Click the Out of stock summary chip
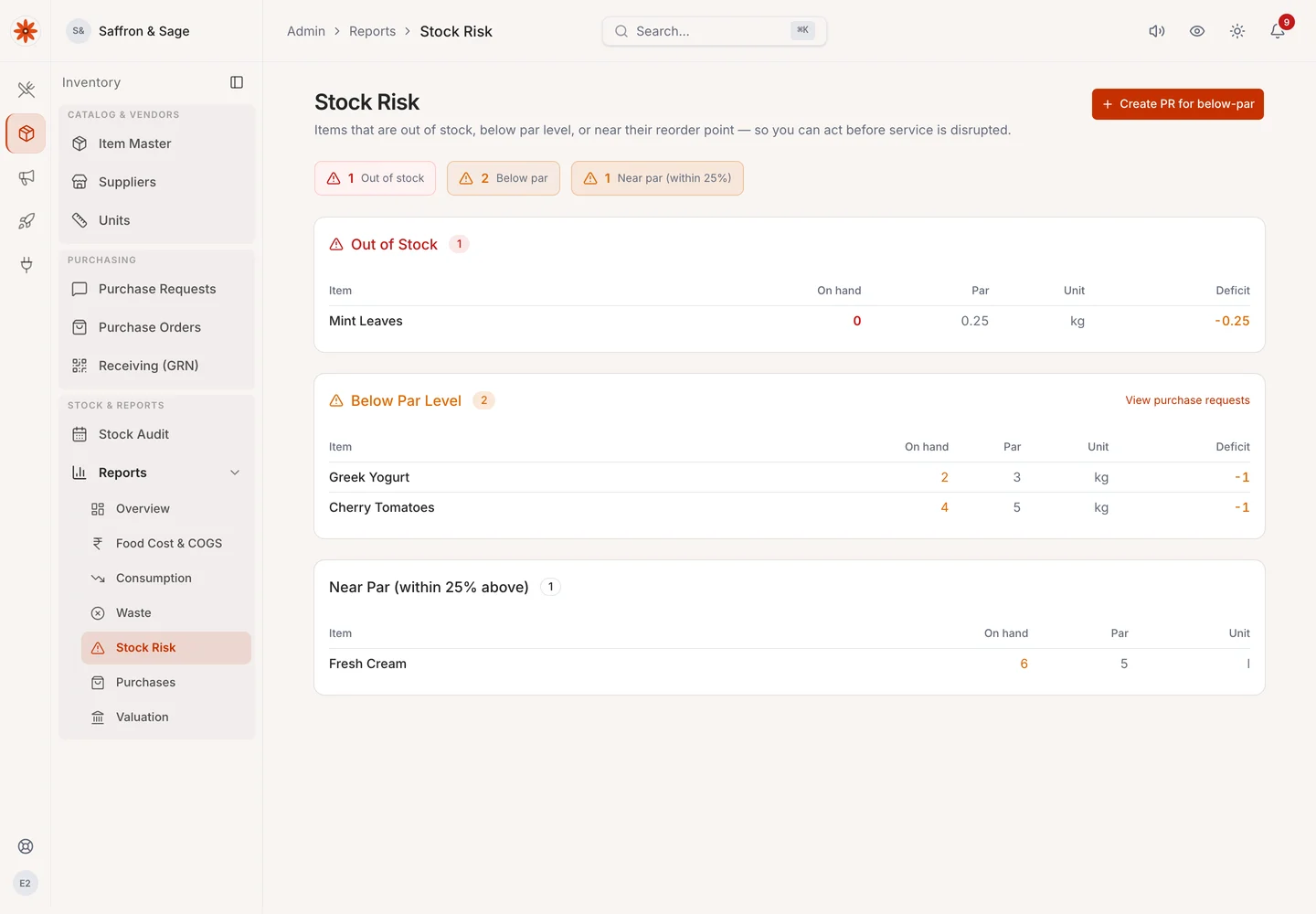The height and width of the screenshot is (914, 1316). pos(375,178)
